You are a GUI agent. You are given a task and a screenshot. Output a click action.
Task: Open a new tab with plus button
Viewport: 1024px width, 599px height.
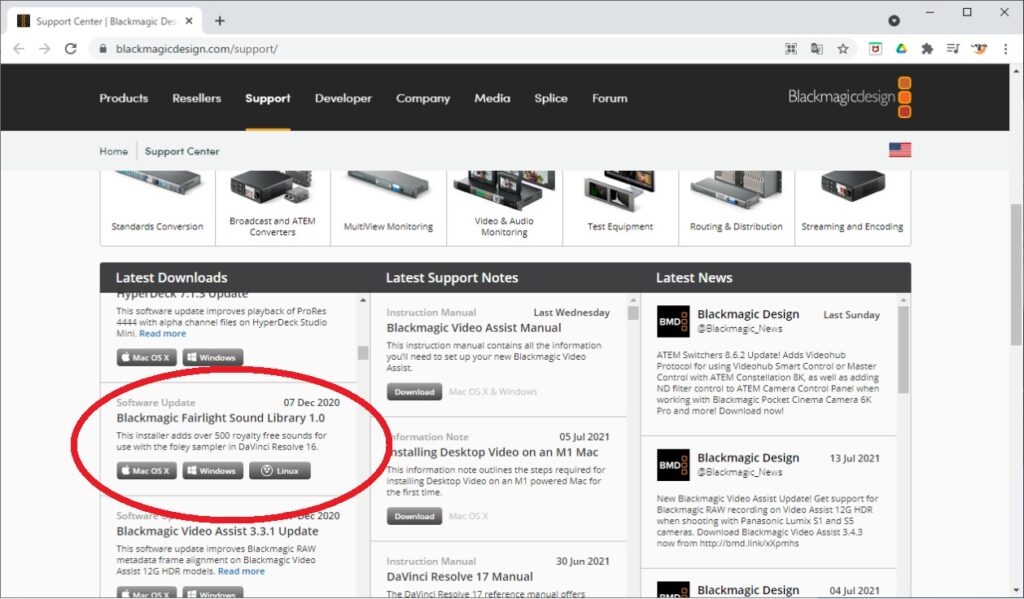pos(220,20)
